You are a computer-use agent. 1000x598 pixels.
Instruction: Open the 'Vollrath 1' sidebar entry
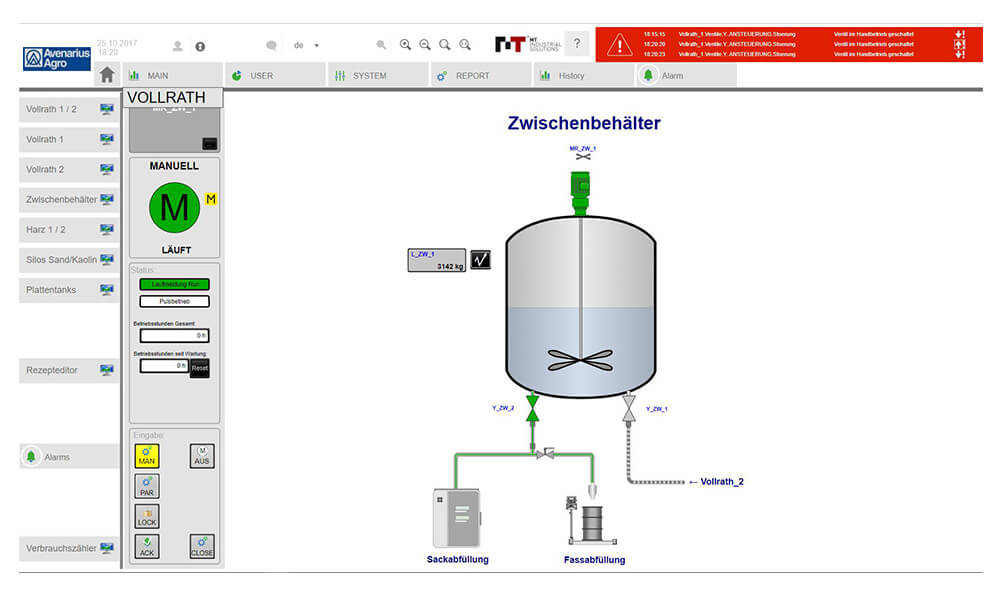coord(70,139)
